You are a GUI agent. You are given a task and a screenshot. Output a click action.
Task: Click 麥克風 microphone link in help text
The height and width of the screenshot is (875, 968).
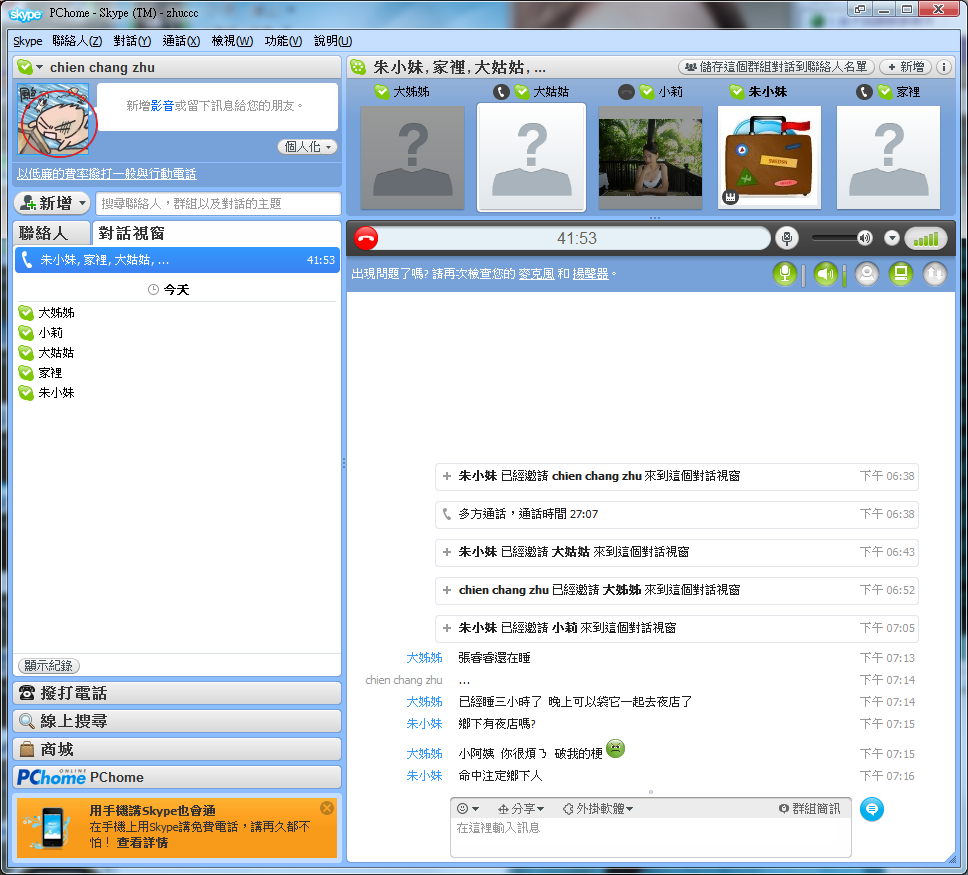tap(536, 274)
